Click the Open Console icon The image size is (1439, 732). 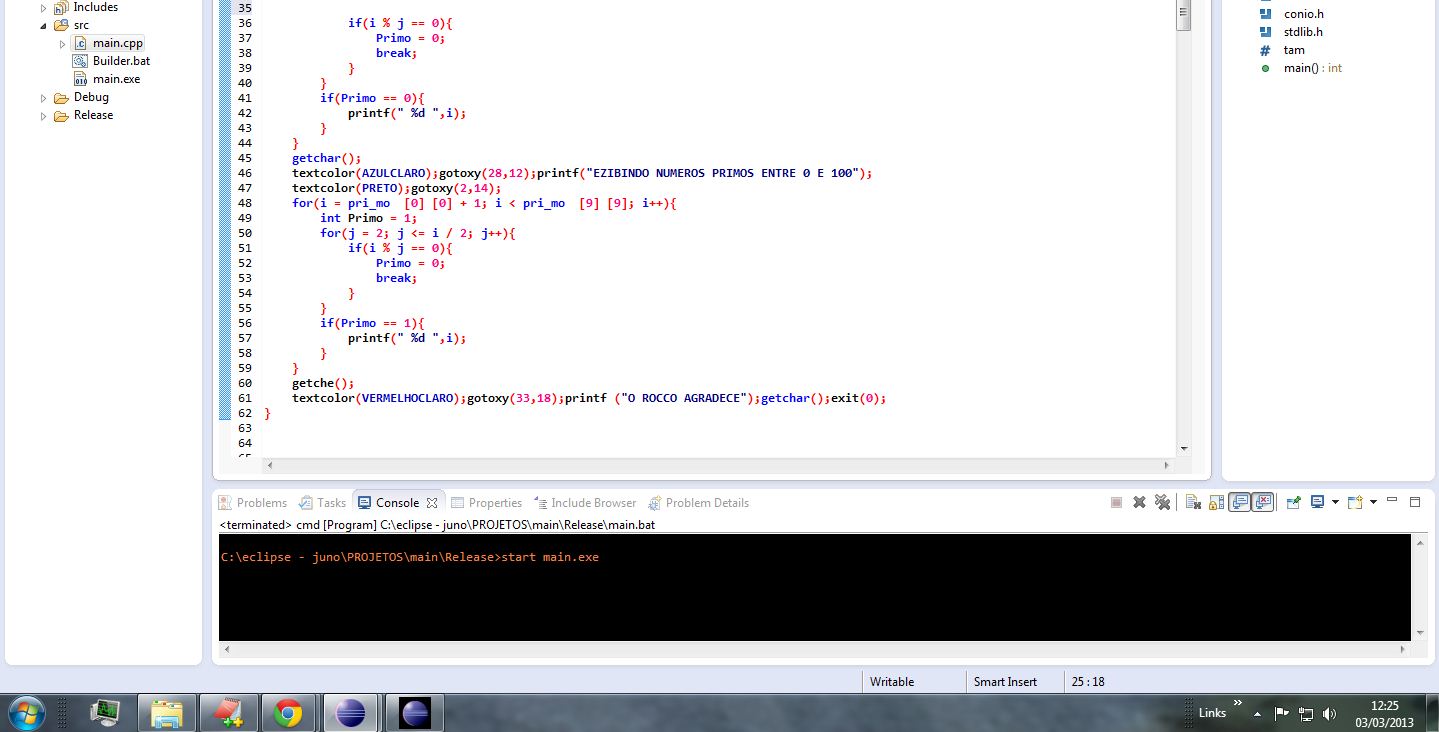1355,502
